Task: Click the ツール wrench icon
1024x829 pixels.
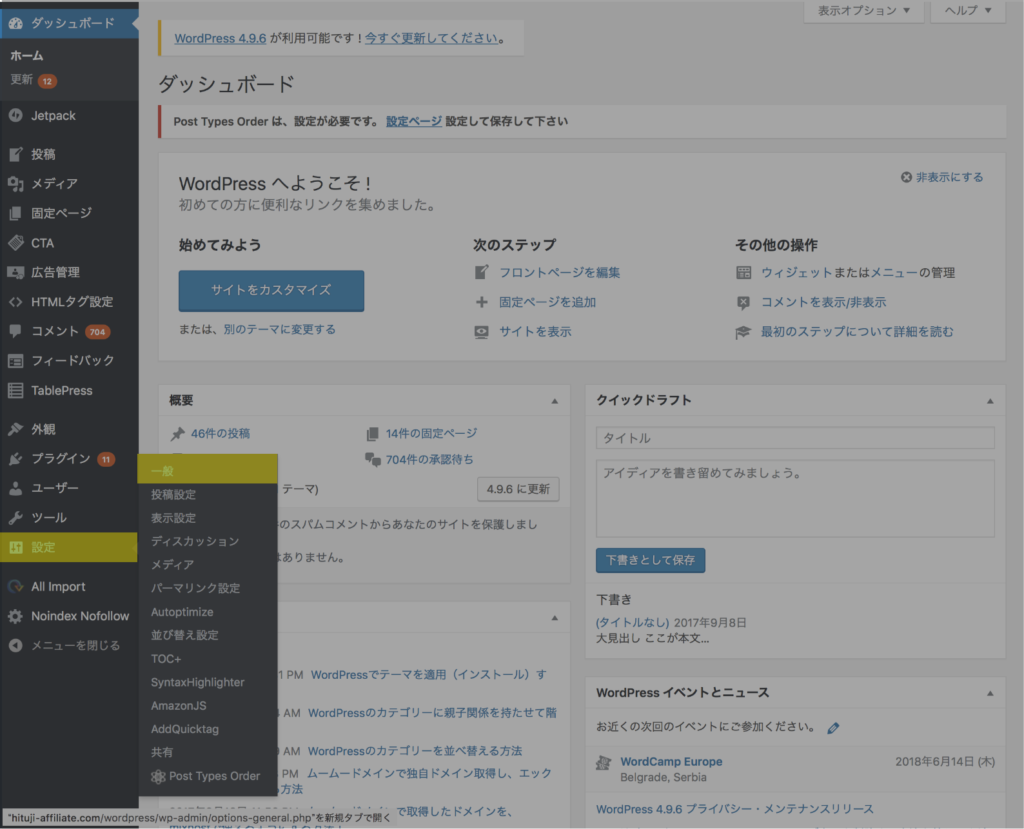Action: point(16,518)
